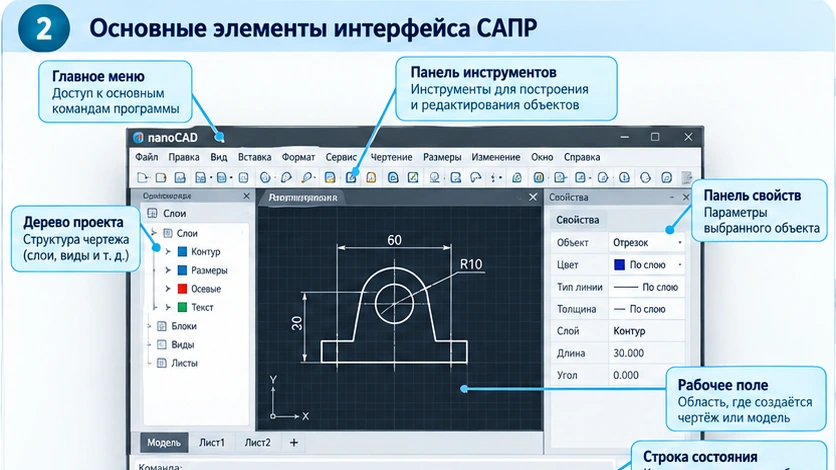Click the third toolbar icon, Save drawing

[180, 177]
